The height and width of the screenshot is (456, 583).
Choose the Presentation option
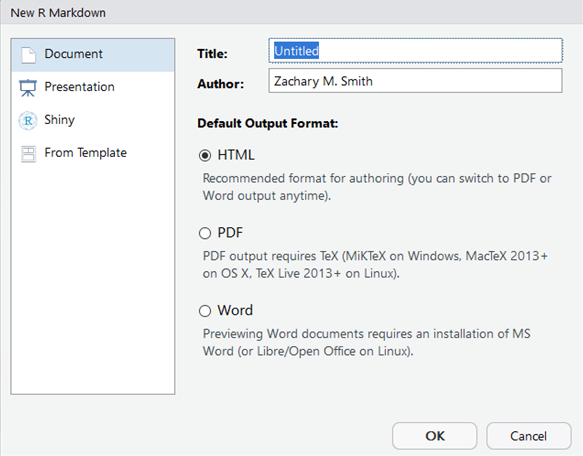pos(93,88)
